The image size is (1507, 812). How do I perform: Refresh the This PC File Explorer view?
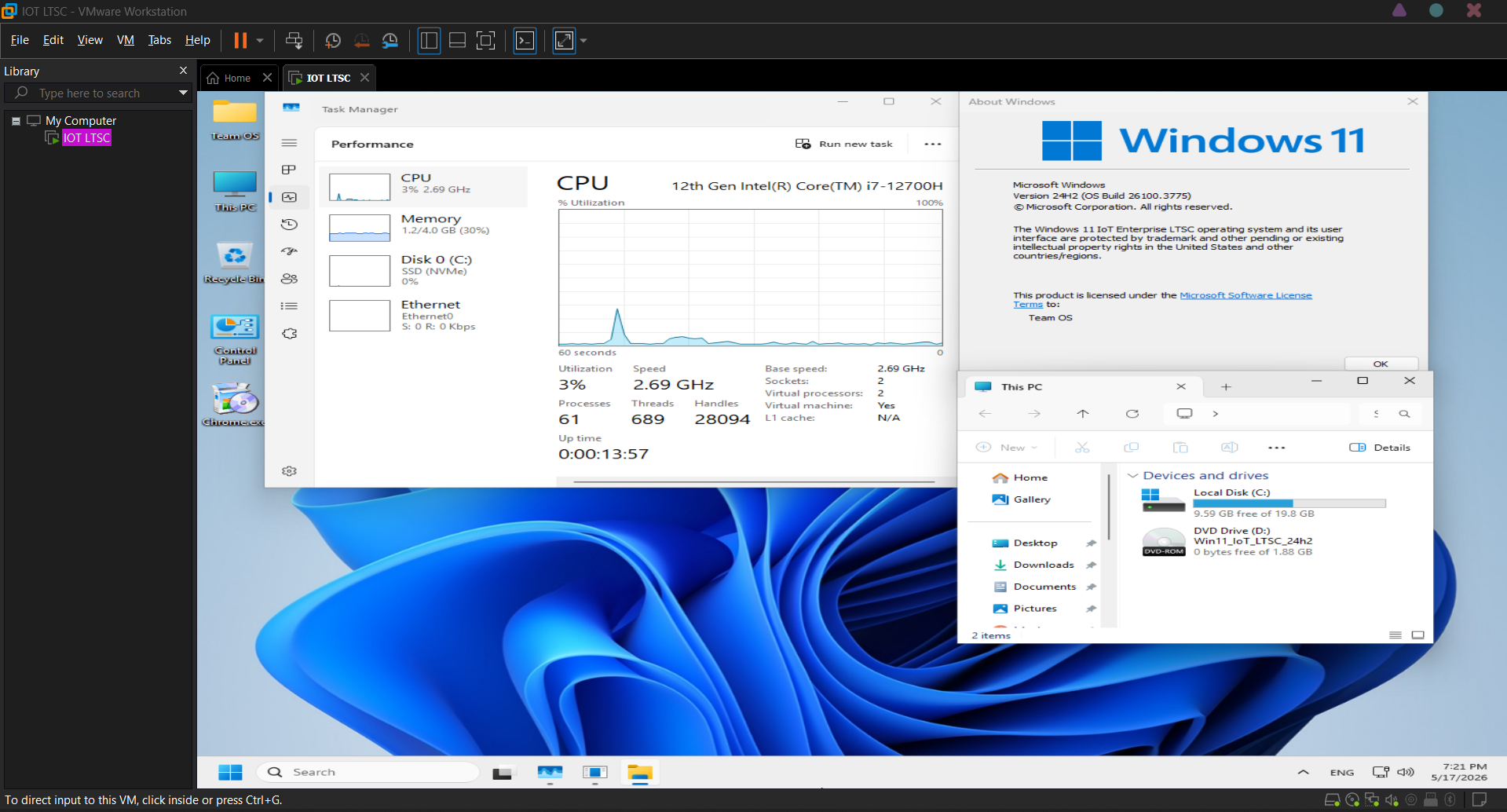[x=1132, y=414]
